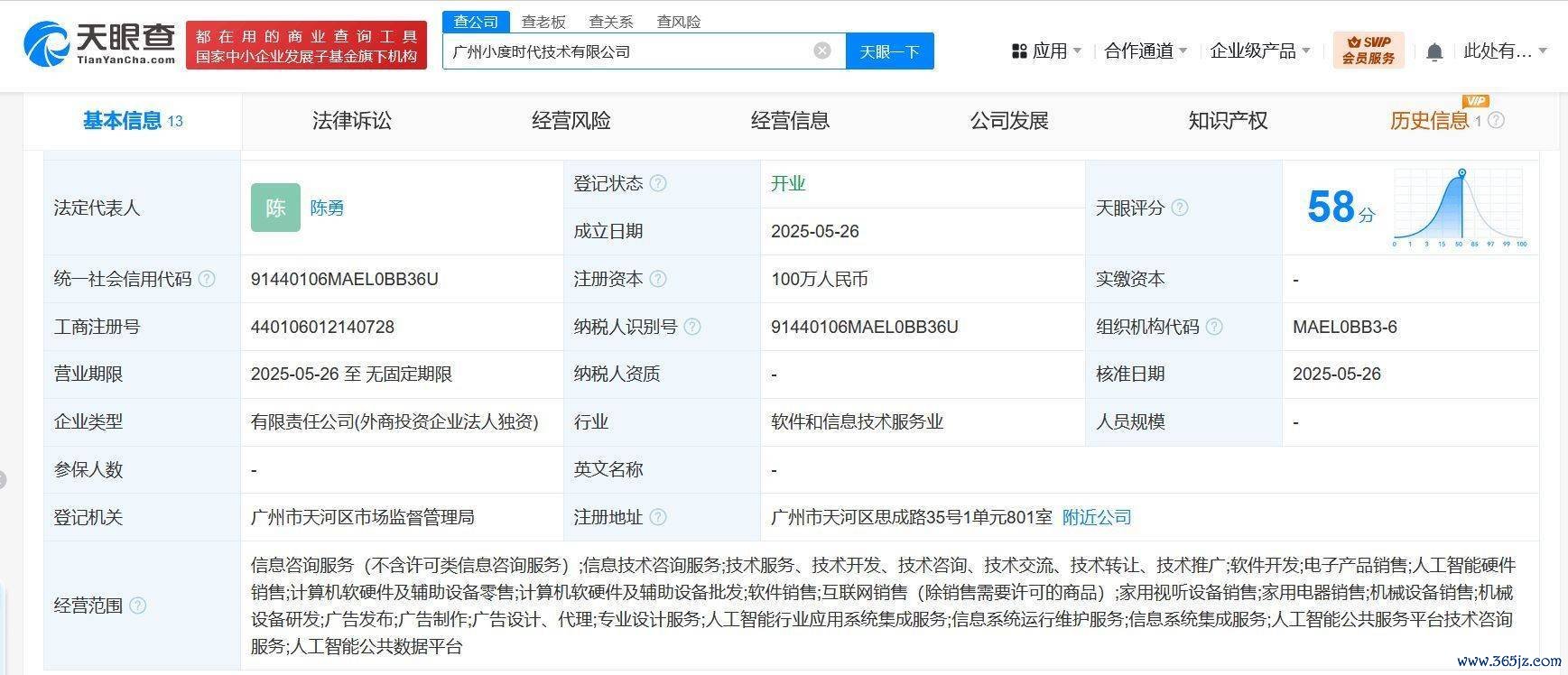Viewport: 1568px width, 675px height.
Task: Switch to the 公司发展 tab
Action: (x=1009, y=121)
